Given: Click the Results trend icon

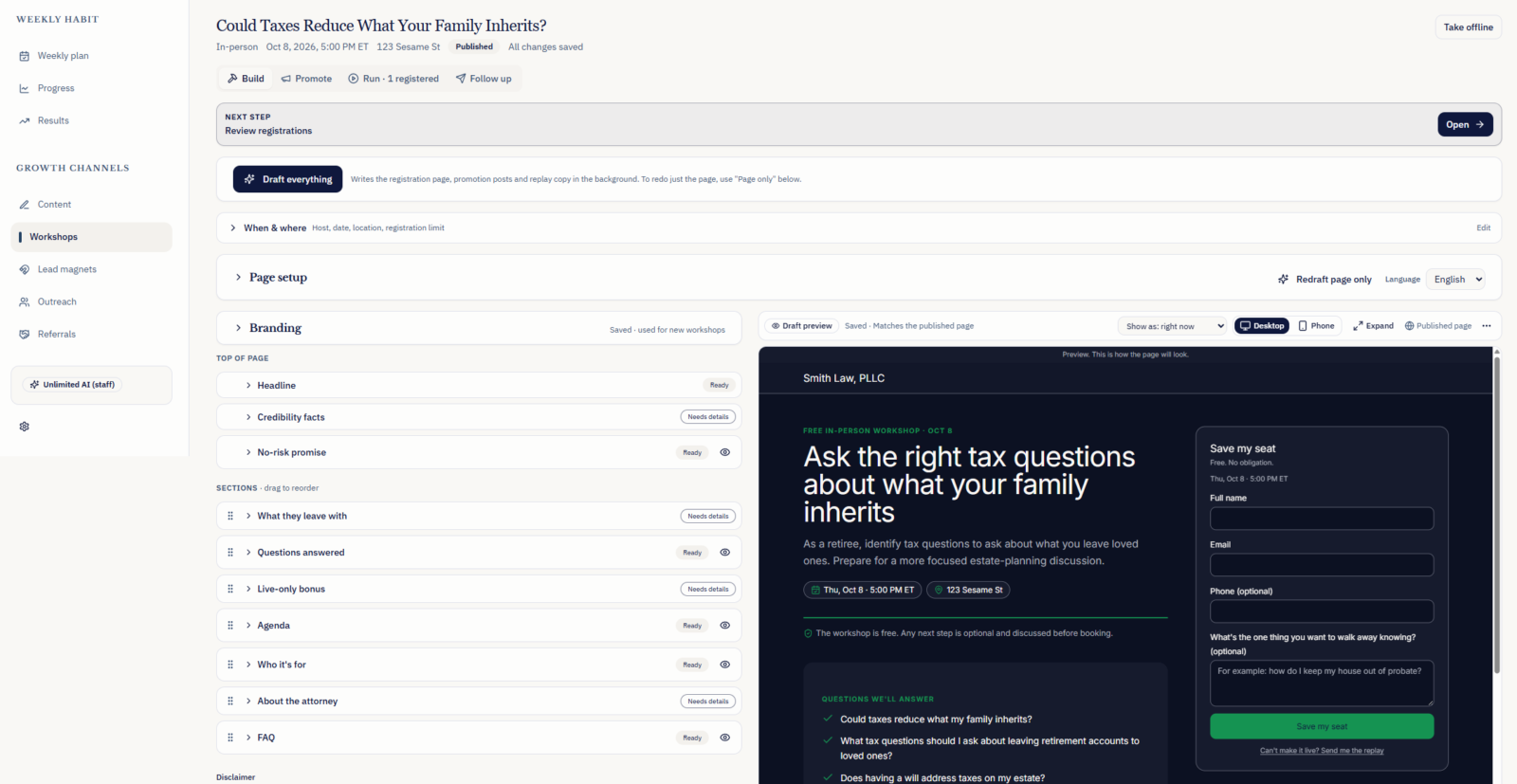Looking at the screenshot, I should 25,120.
